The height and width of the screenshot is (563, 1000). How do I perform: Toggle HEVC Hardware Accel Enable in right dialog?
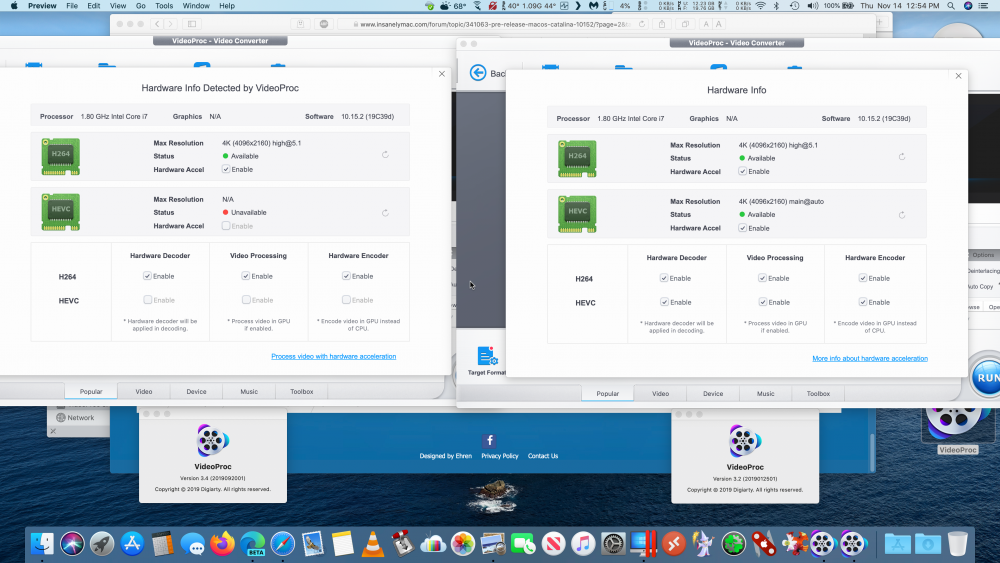[x=742, y=228]
